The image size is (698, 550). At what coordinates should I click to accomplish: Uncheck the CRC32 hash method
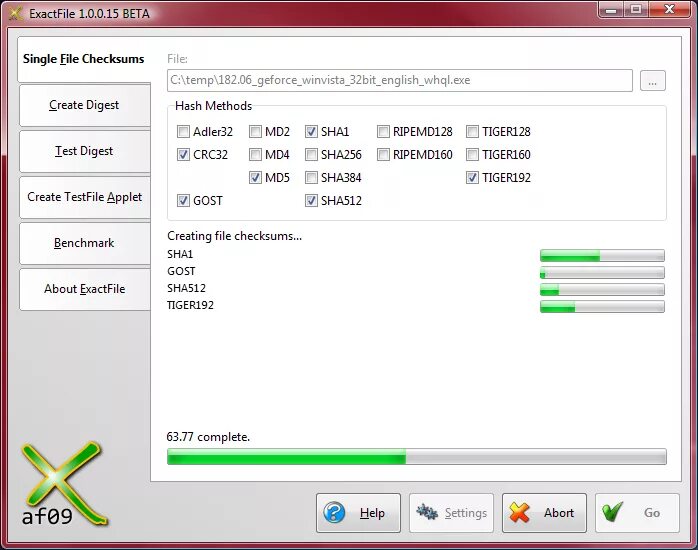click(183, 154)
